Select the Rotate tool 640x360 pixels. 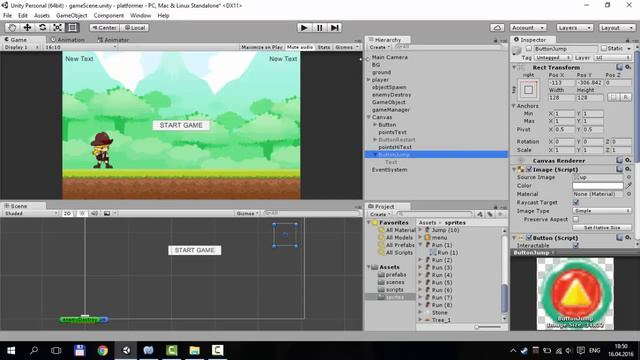click(x=42, y=27)
